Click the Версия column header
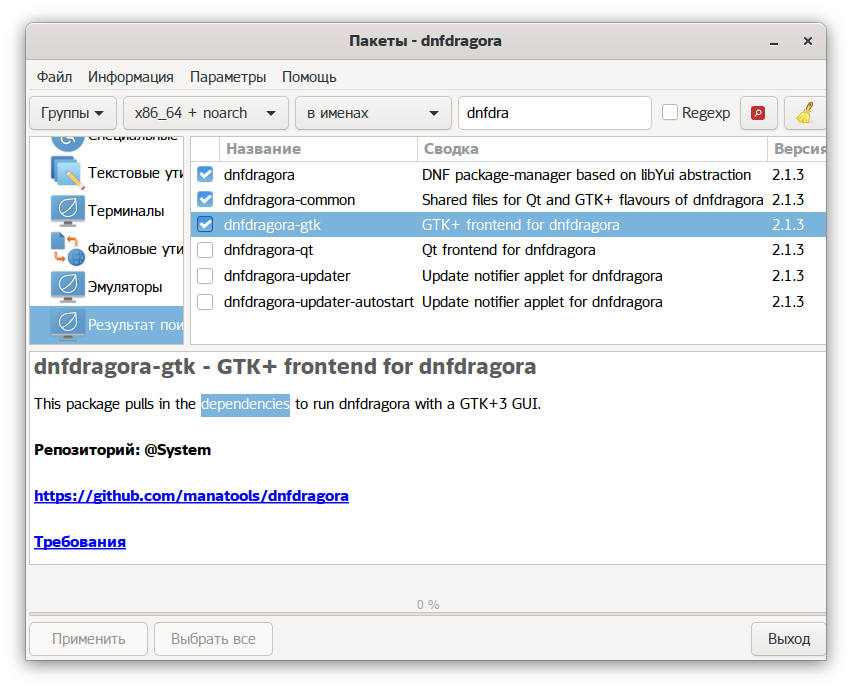 click(797, 149)
